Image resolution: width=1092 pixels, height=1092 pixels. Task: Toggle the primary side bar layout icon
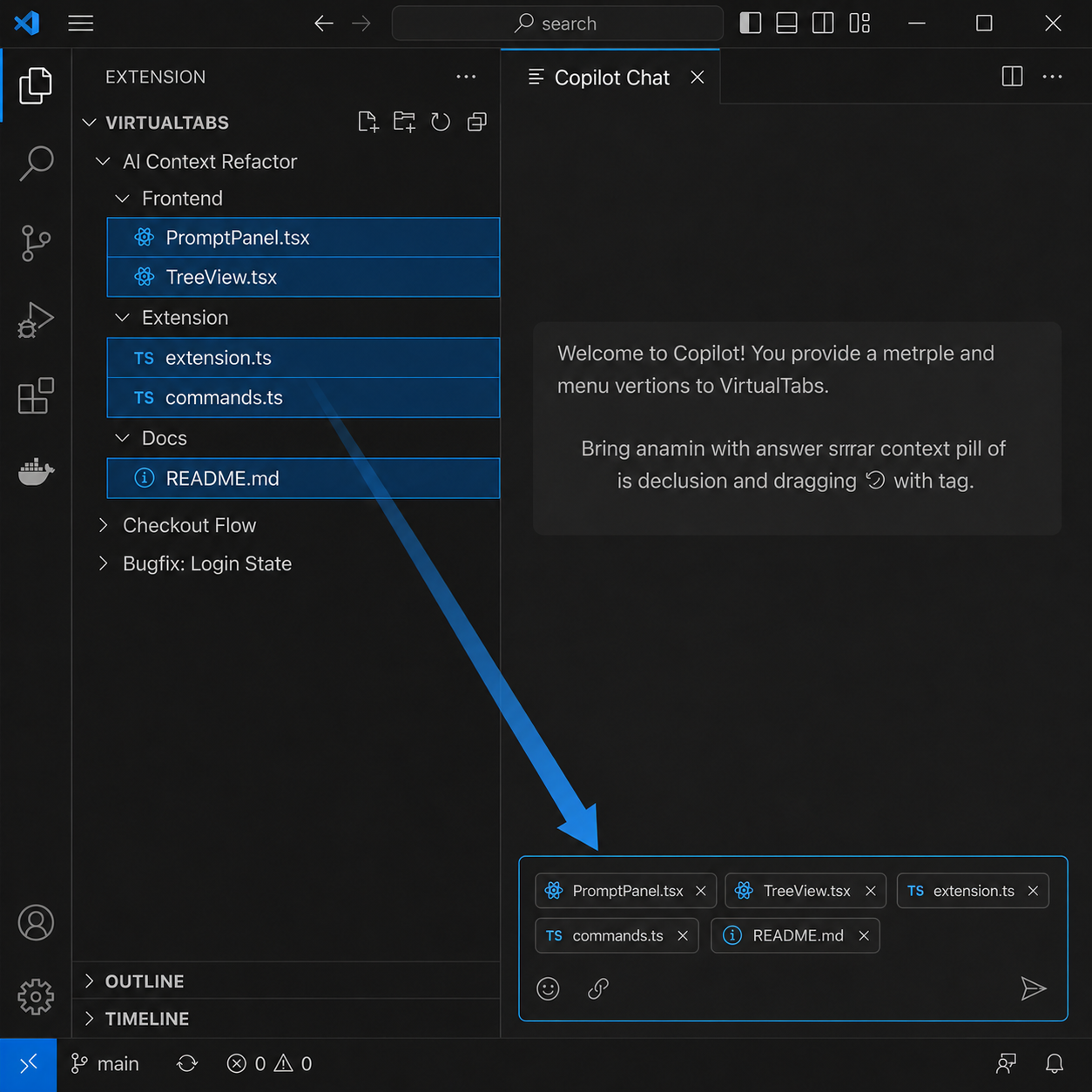point(751,24)
